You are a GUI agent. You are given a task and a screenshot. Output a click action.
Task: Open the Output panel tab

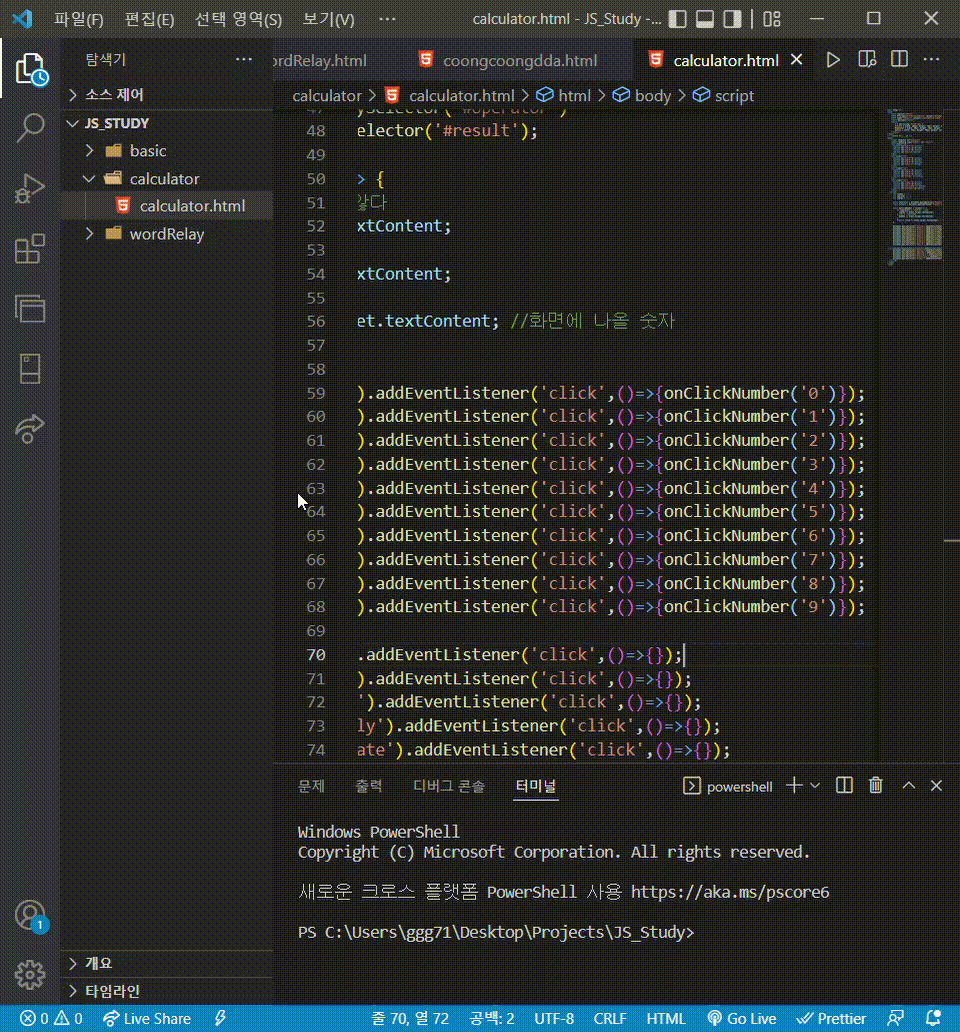click(x=368, y=787)
